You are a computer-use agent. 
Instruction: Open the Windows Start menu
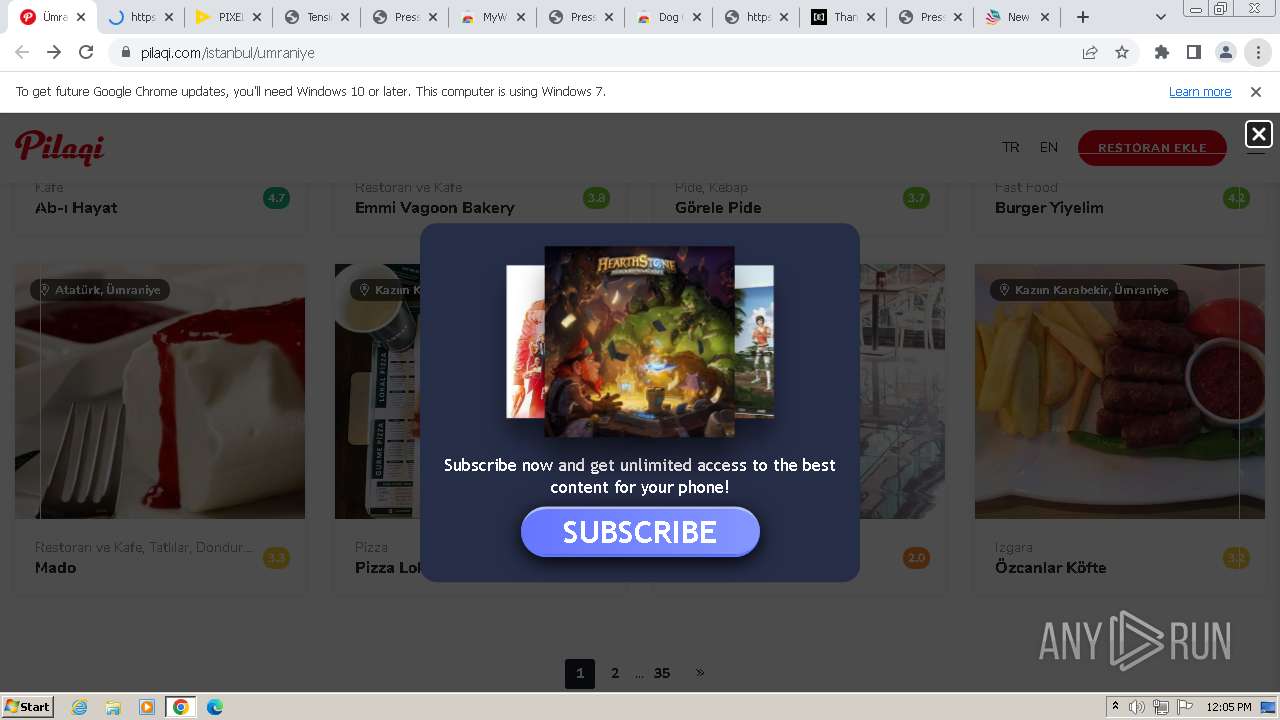27,706
